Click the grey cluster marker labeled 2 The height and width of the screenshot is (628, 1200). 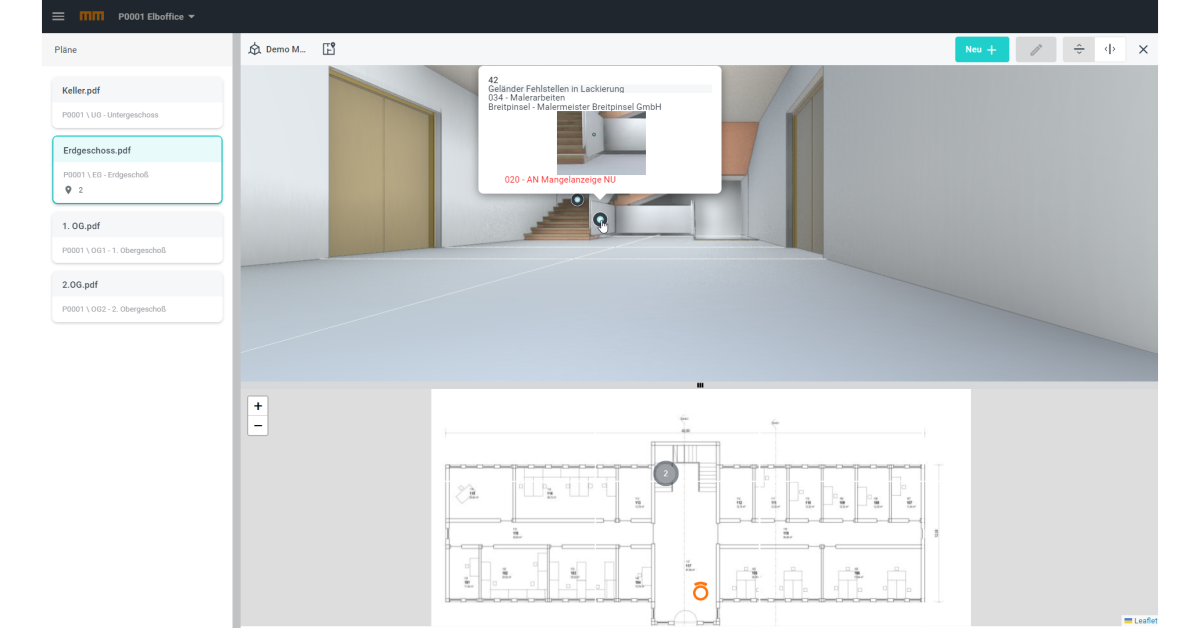(666, 474)
